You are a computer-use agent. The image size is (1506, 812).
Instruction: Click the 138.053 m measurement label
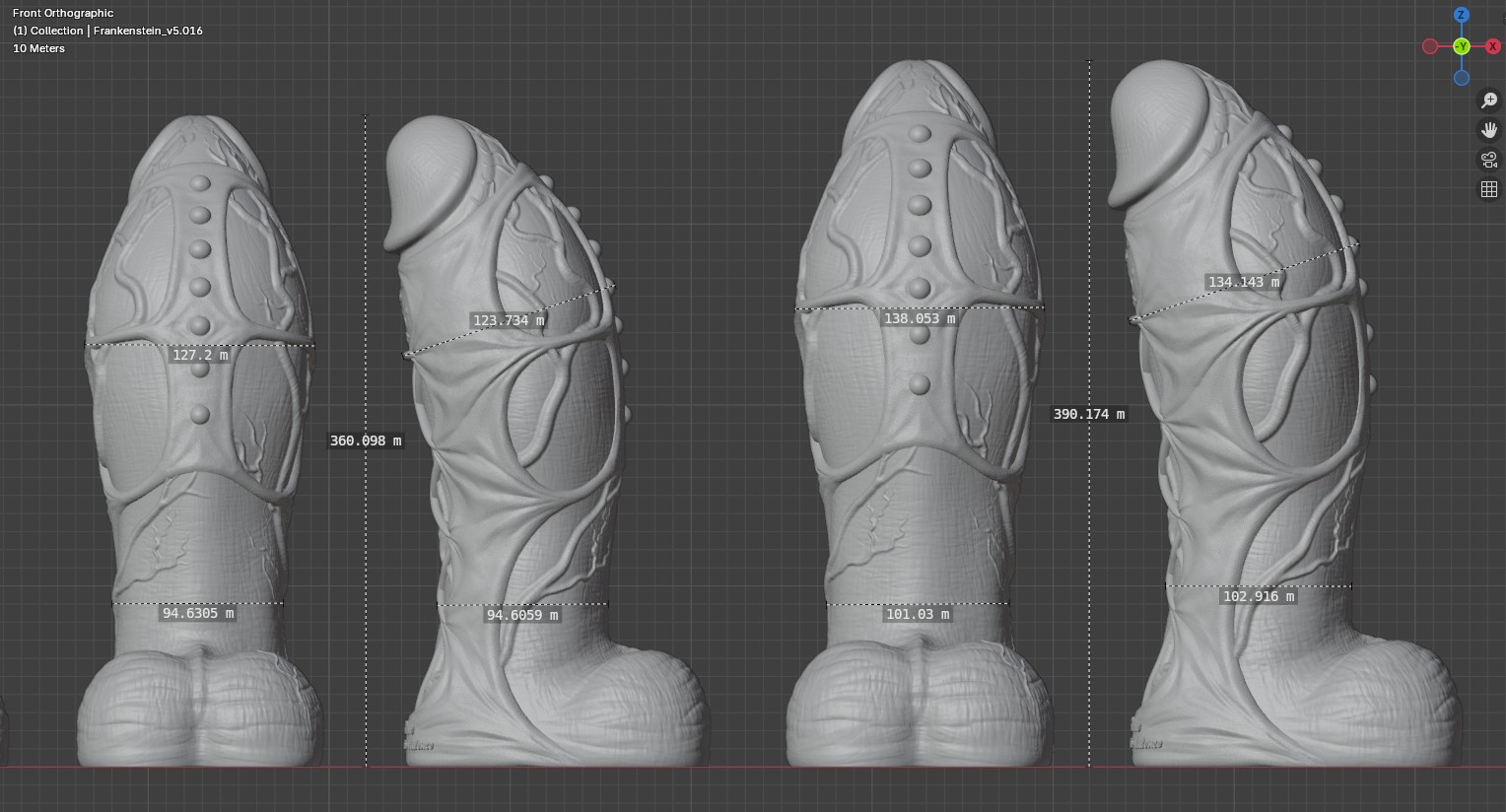920,318
